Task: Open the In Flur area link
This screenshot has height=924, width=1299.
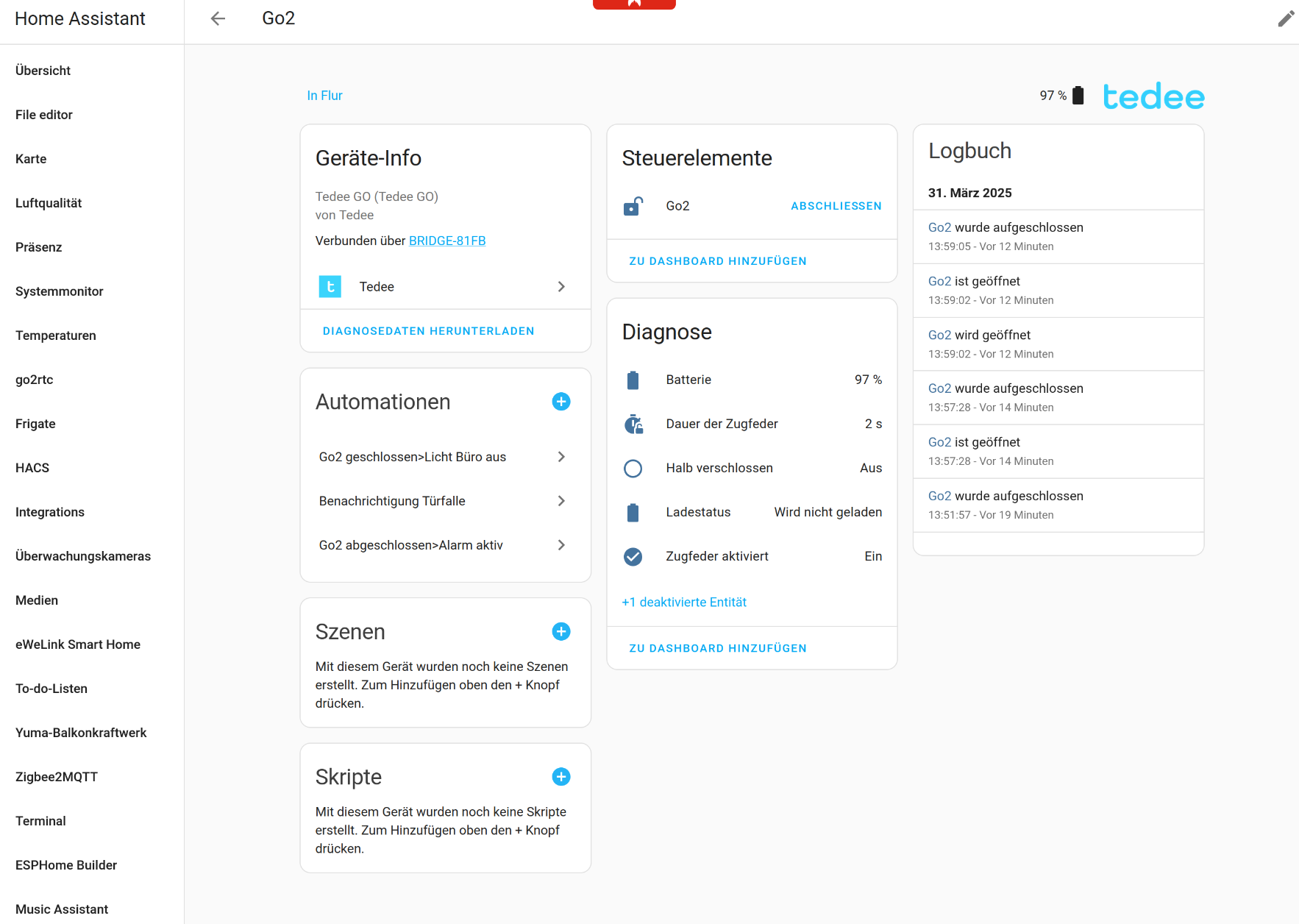Action: click(324, 96)
